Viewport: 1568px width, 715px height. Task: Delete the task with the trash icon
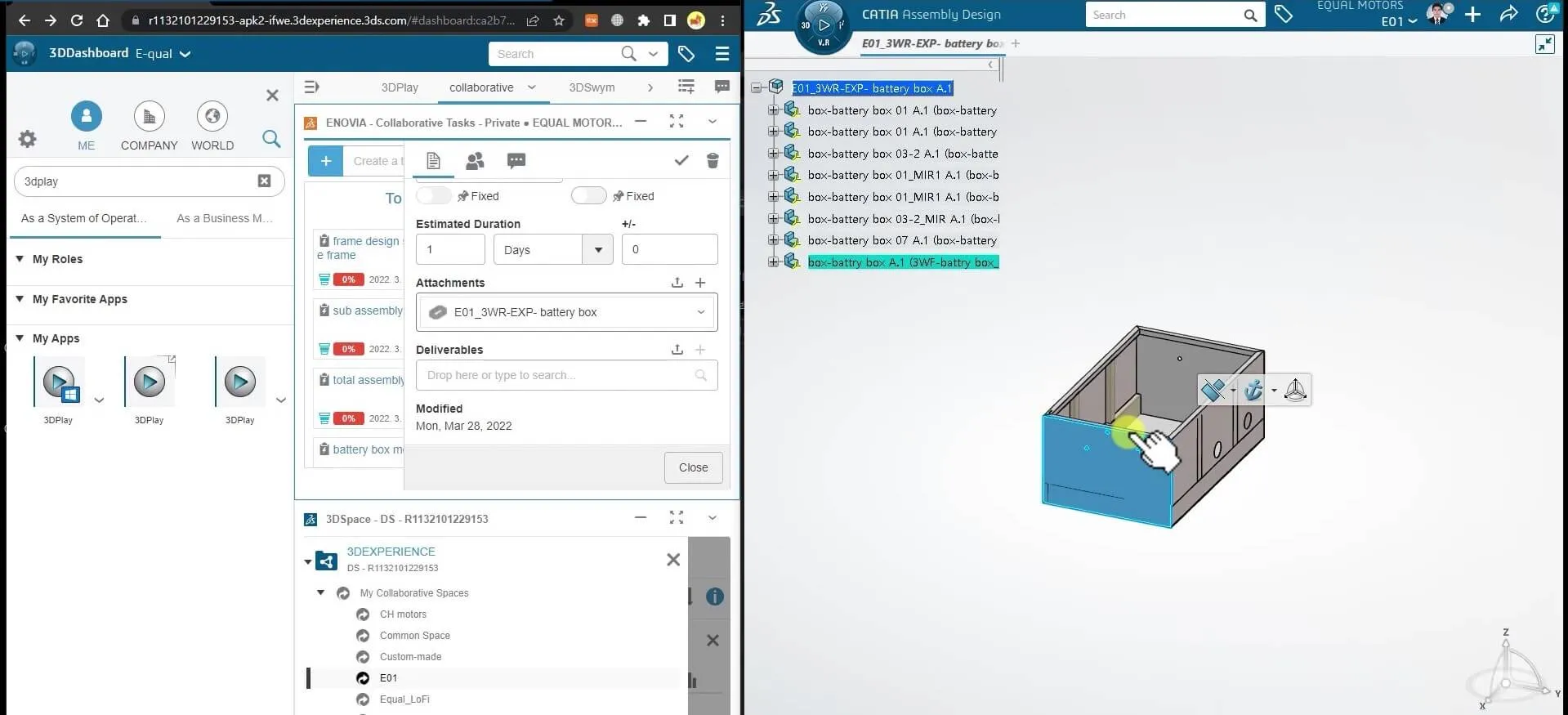713,161
